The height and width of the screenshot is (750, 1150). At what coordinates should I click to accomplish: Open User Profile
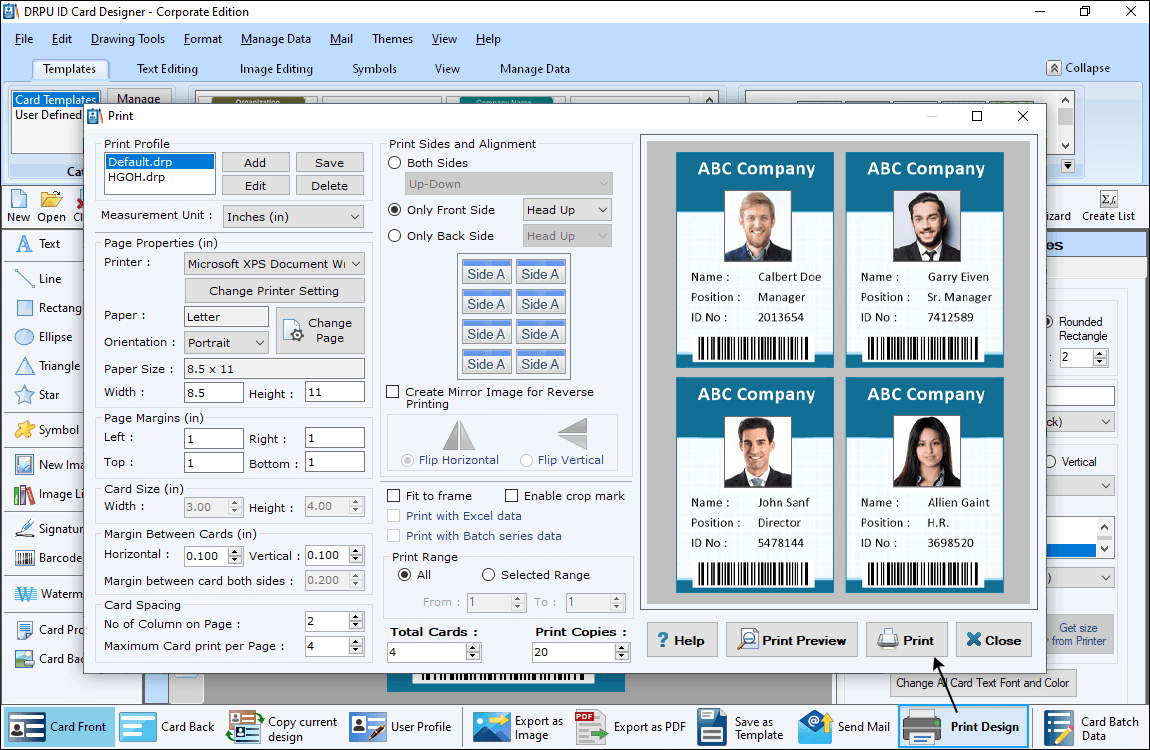(400, 727)
